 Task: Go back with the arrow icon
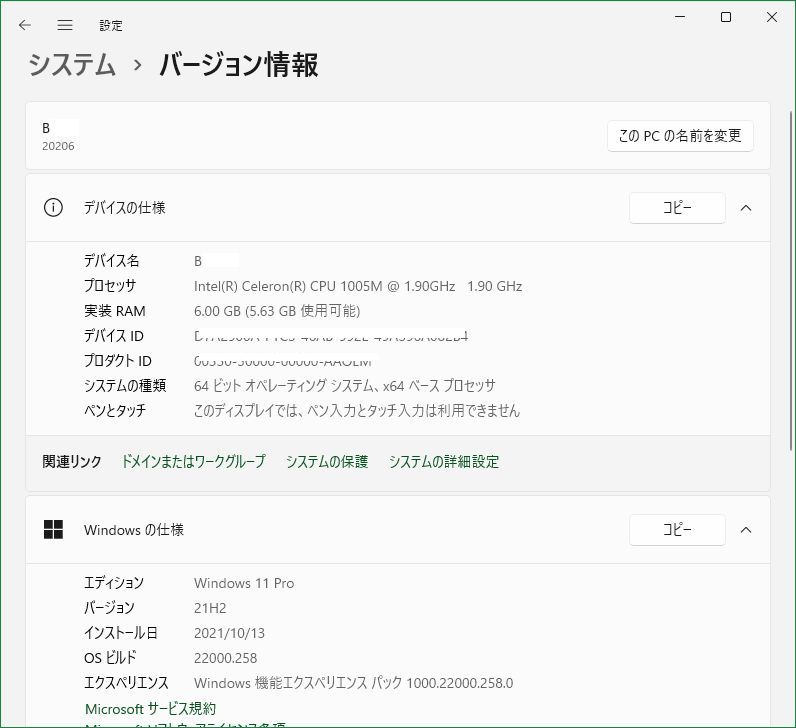[24, 25]
